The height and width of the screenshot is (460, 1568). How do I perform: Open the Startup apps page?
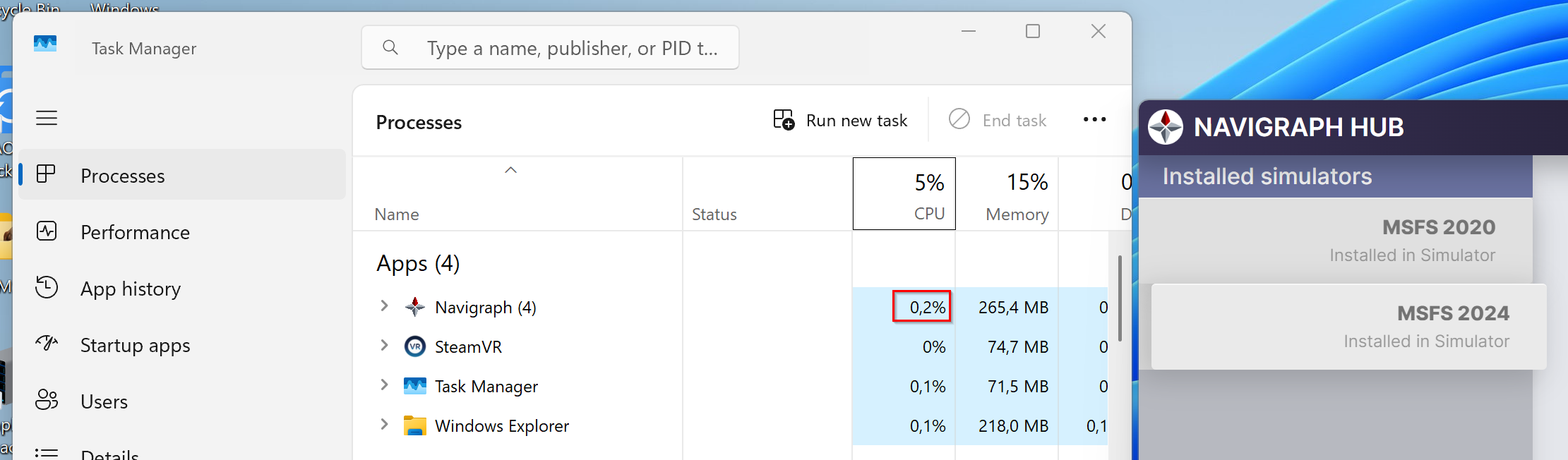point(182,344)
